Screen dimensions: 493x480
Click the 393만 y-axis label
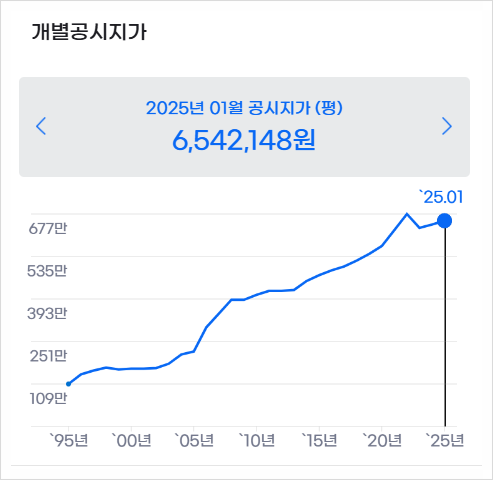(x=47, y=313)
